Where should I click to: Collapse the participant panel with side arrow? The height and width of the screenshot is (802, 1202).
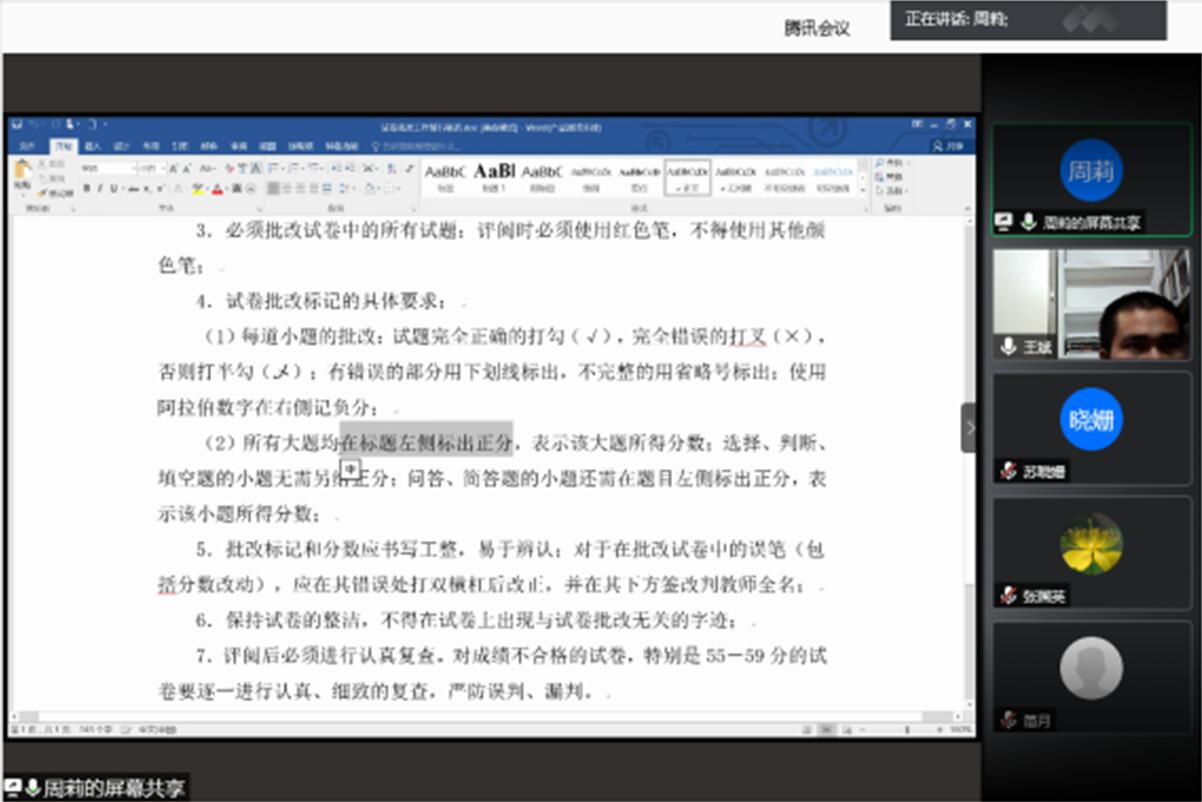(x=968, y=428)
